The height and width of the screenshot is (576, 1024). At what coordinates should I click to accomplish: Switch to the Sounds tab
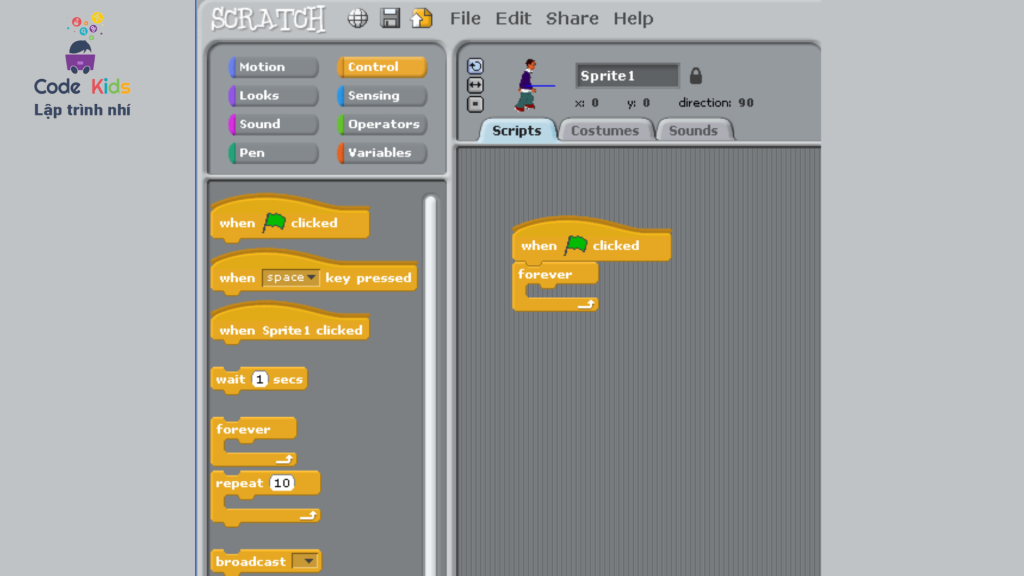pos(693,130)
